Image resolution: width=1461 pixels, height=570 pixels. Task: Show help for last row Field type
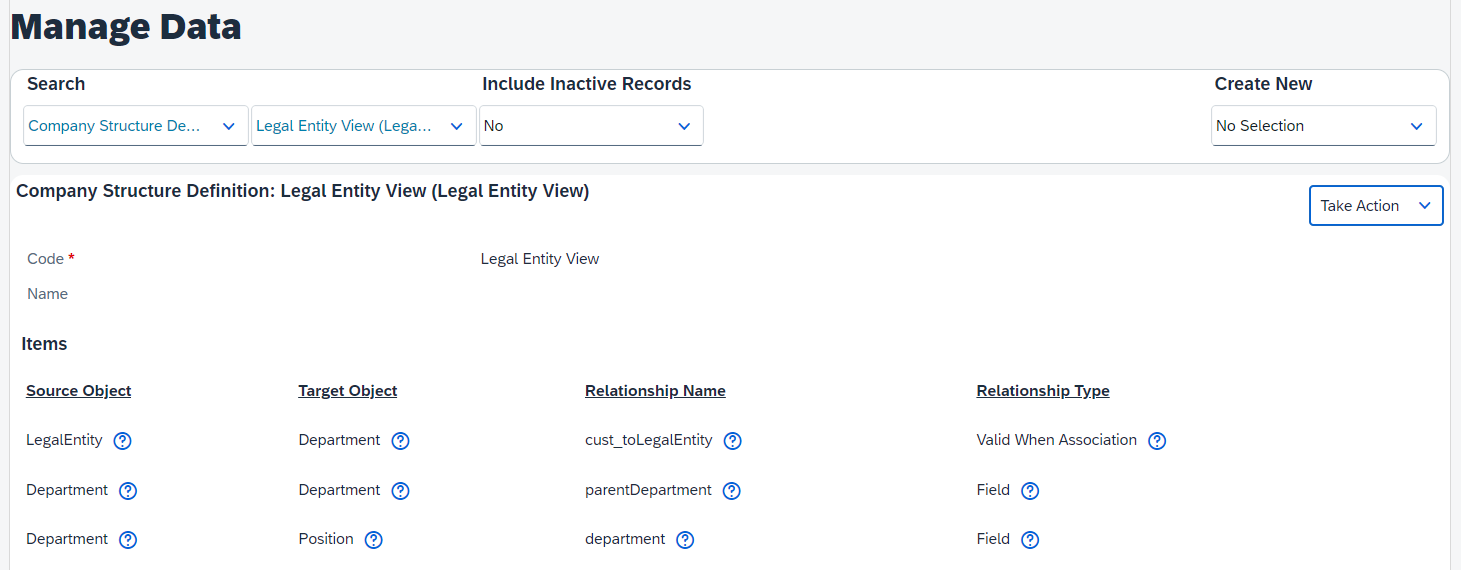pos(1030,540)
